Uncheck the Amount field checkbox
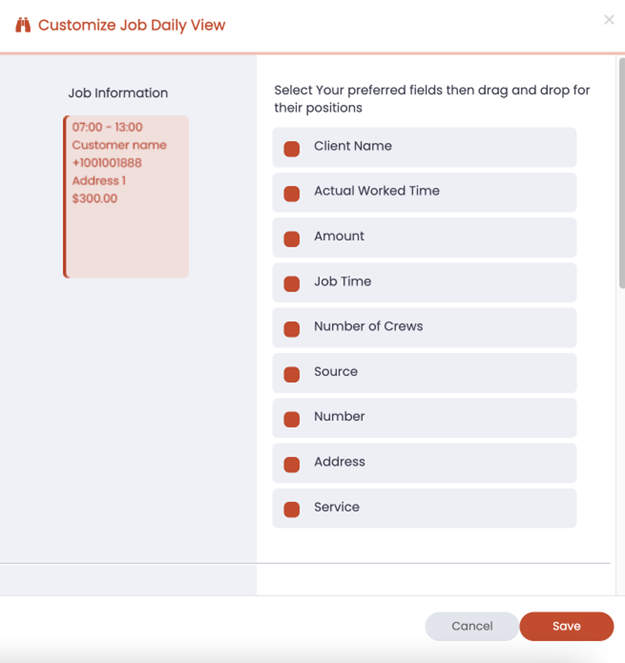This screenshot has width=625, height=663. click(292, 239)
